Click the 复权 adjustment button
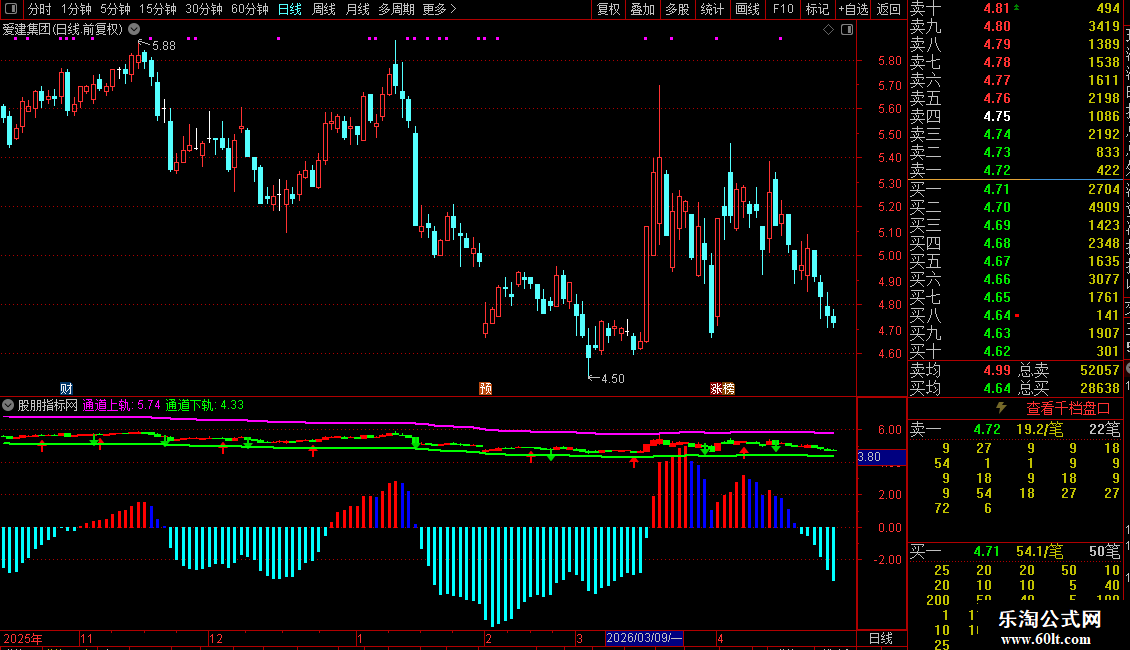The width and height of the screenshot is (1130, 650). (x=608, y=9)
